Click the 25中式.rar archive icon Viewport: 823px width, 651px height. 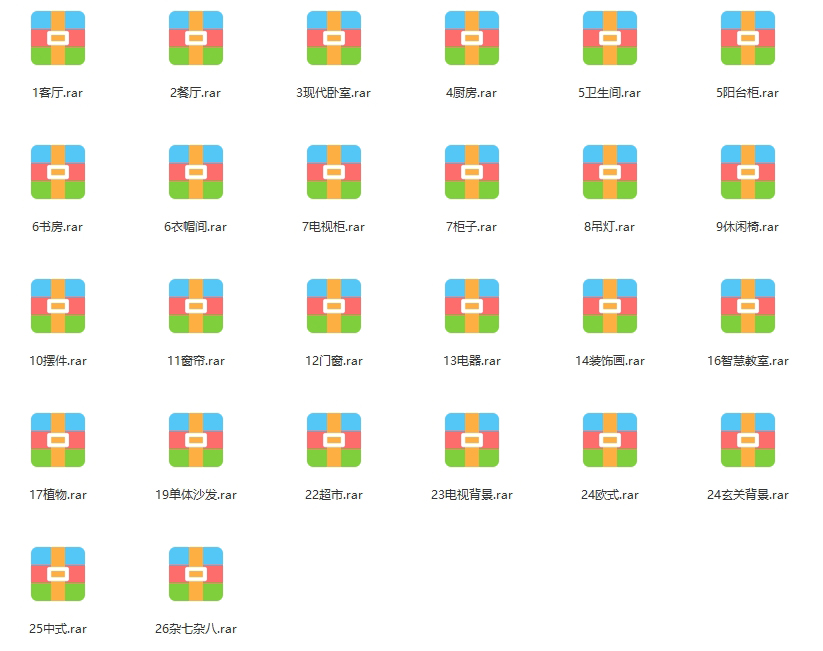pyautogui.click(x=58, y=573)
